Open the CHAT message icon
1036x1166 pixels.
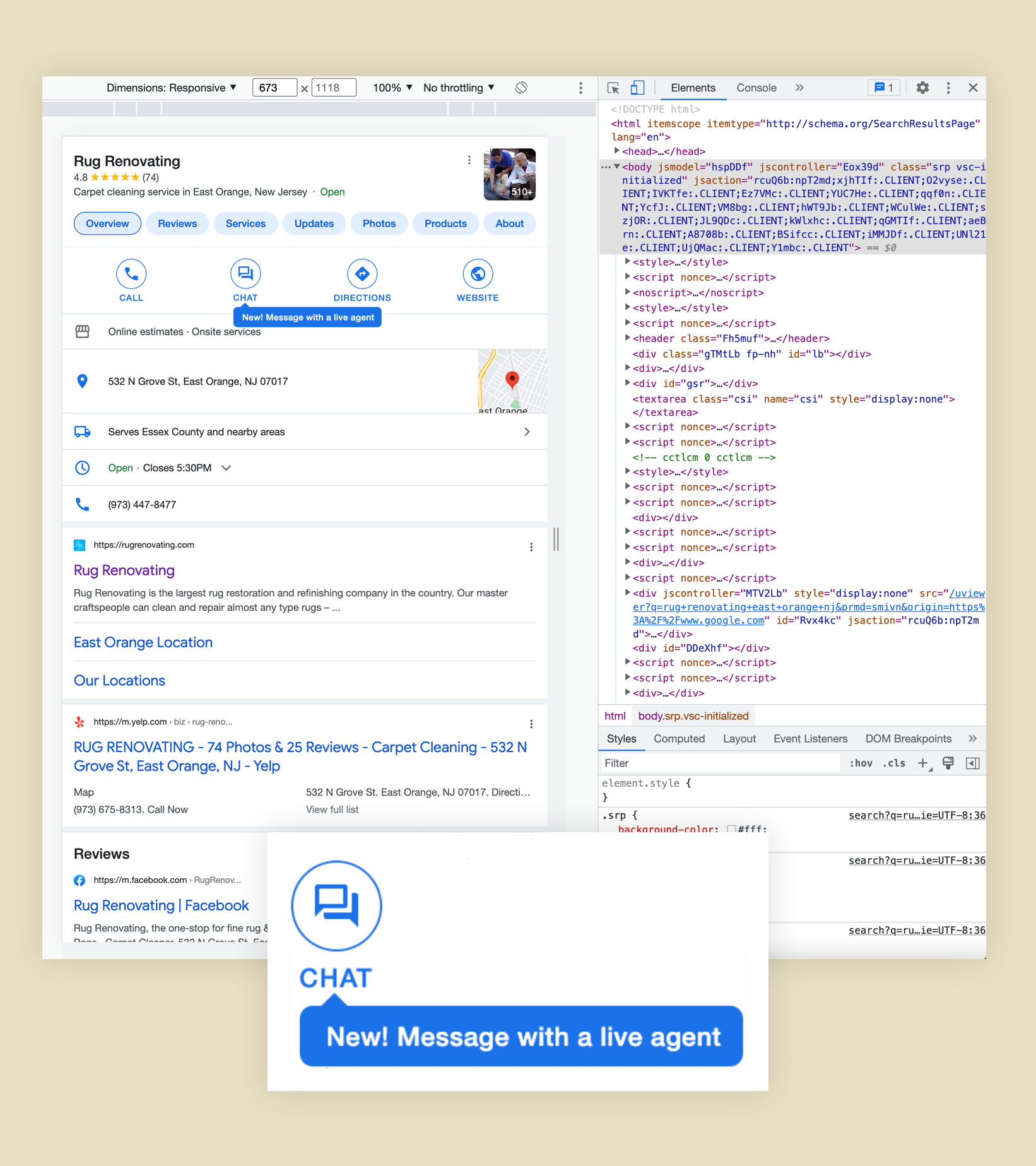[x=245, y=274]
